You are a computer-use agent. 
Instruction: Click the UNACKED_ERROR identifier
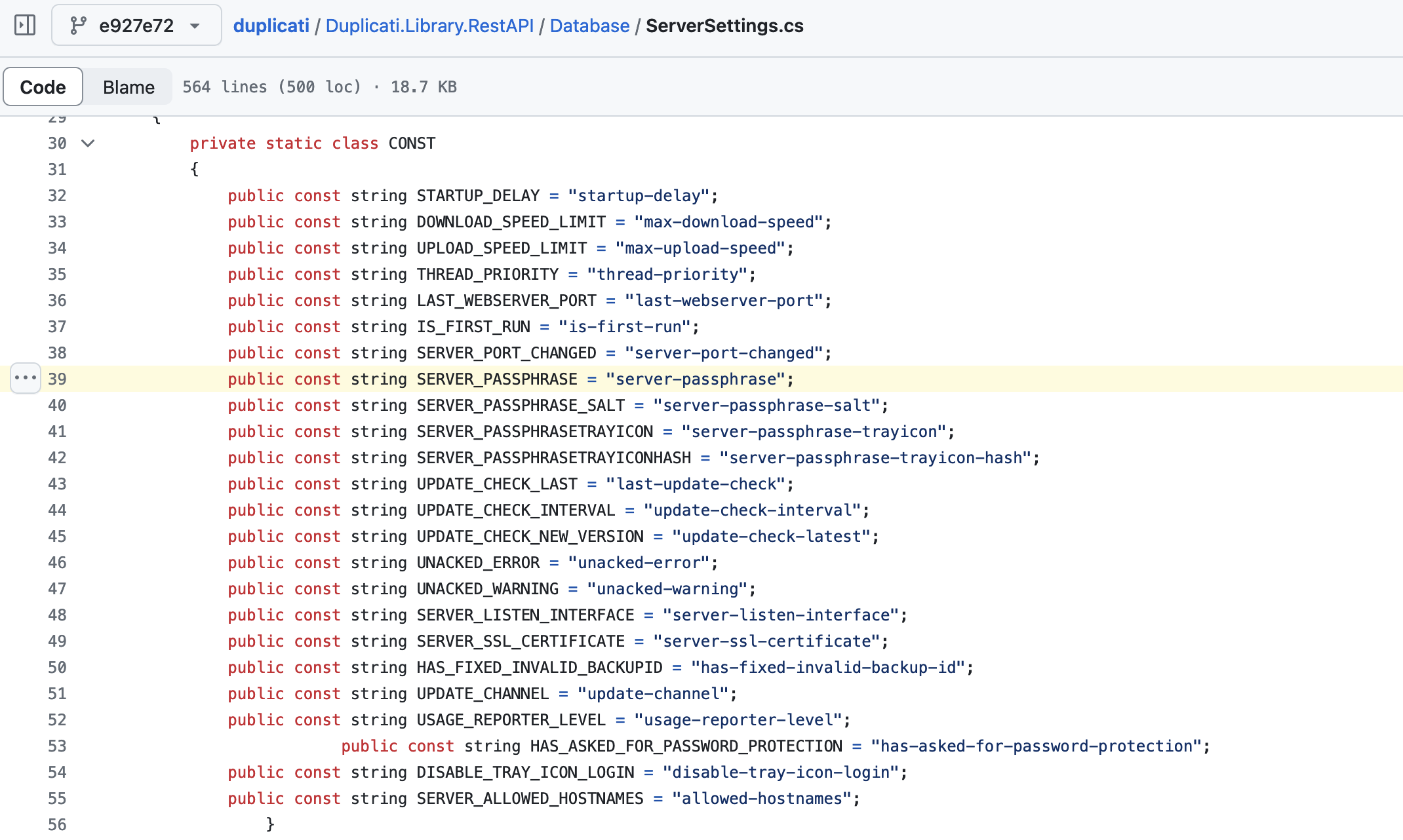[x=478, y=562]
